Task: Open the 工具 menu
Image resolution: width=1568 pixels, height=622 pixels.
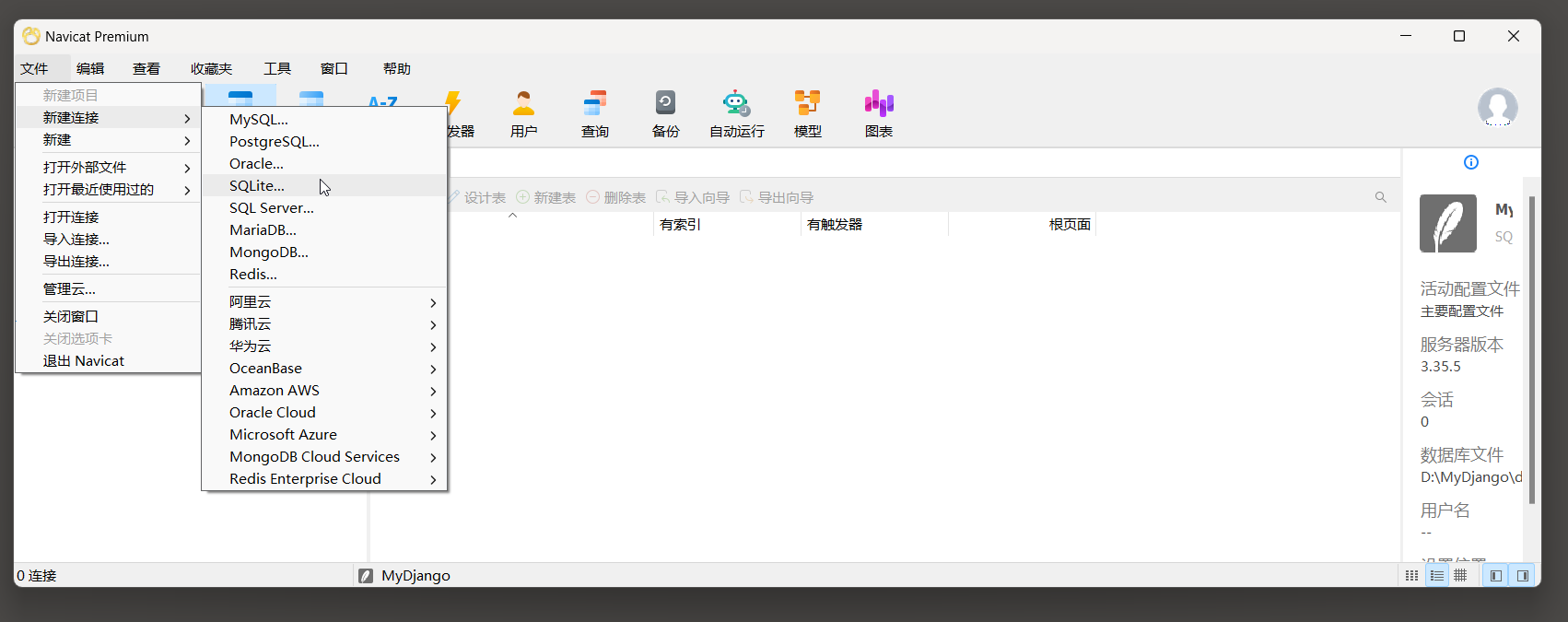Action: [277, 68]
